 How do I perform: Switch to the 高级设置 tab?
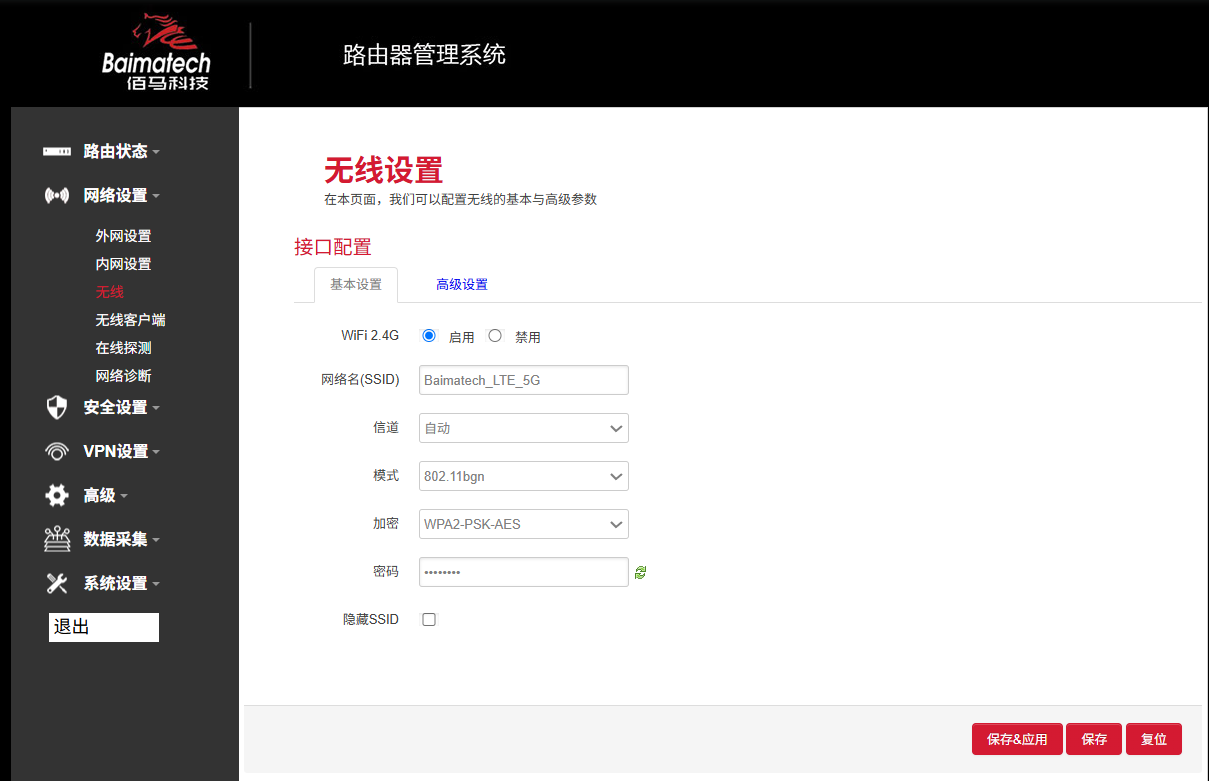pos(461,284)
